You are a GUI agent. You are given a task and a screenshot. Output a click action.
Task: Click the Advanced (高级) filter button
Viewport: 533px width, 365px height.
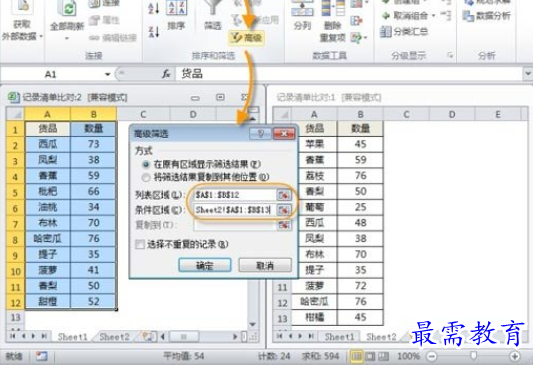coord(246,38)
